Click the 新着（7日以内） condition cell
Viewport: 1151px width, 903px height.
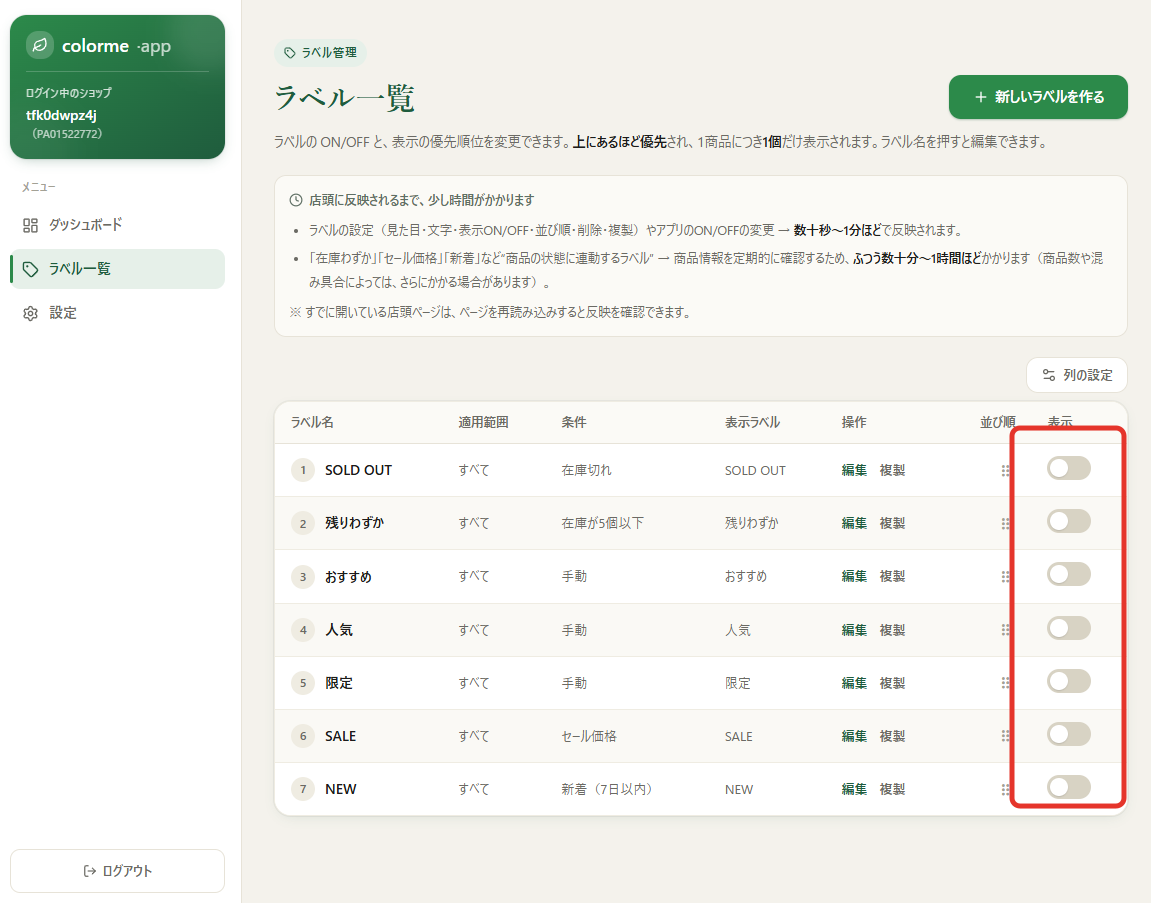point(607,789)
